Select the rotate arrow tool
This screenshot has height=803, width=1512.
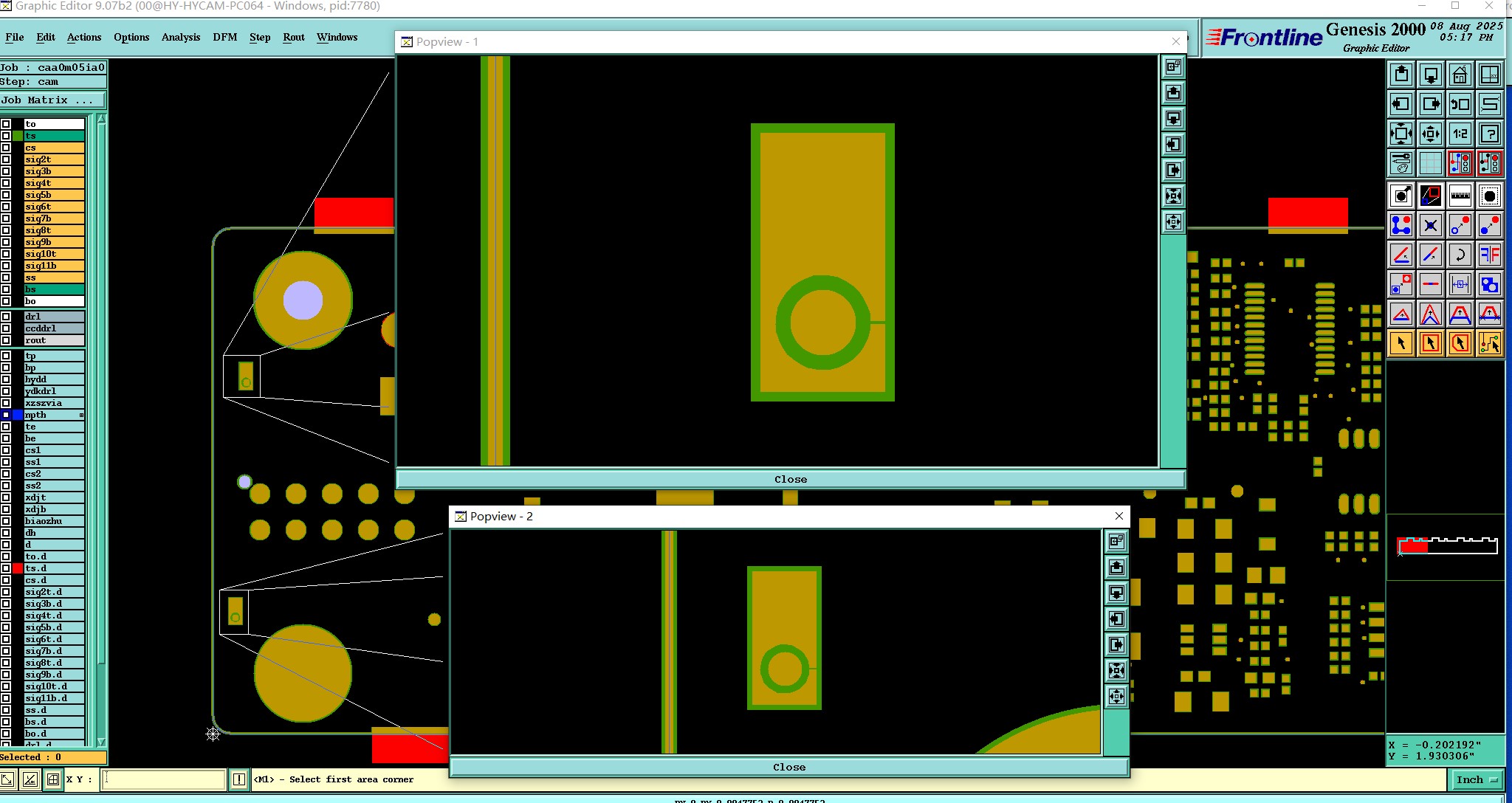point(1460,255)
